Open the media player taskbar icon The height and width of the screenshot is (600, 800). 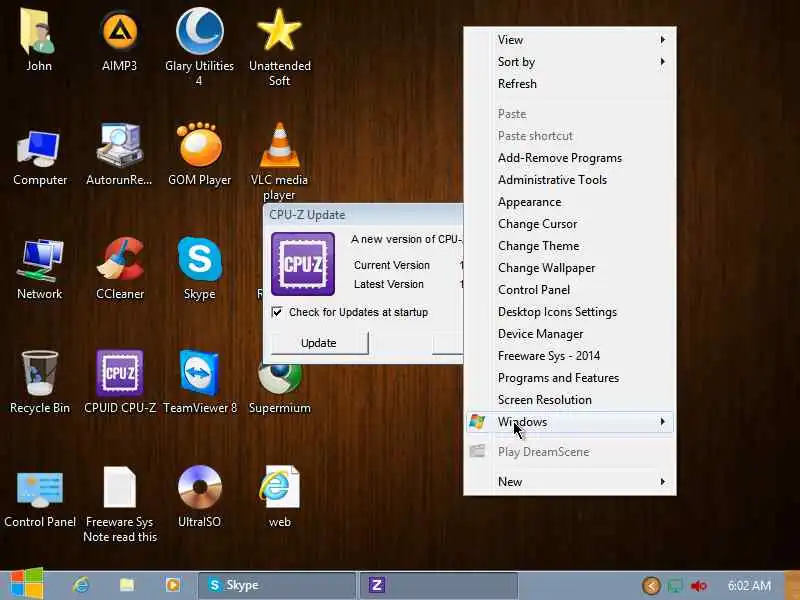[x=173, y=585]
